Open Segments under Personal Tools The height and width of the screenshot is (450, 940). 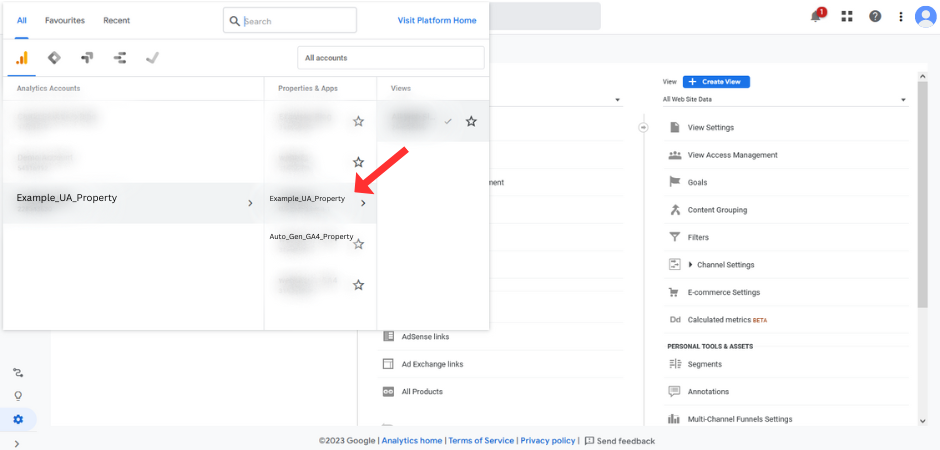(x=704, y=364)
